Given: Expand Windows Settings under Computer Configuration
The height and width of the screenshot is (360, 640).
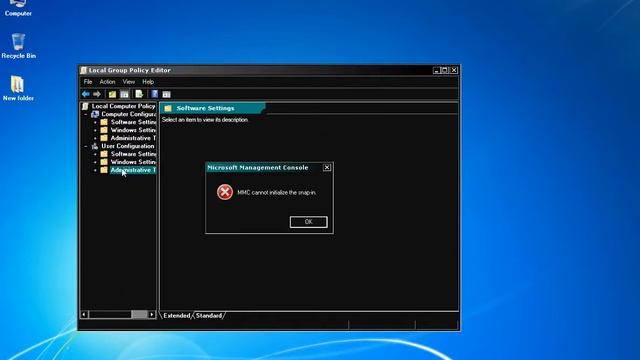Looking at the screenshot, I should tap(96, 130).
